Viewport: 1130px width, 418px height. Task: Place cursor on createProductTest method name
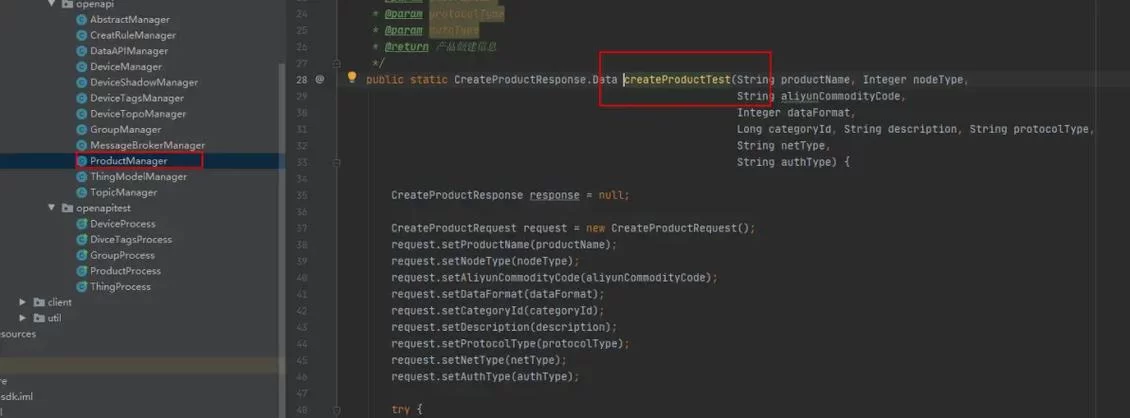pyautogui.click(x=678, y=79)
